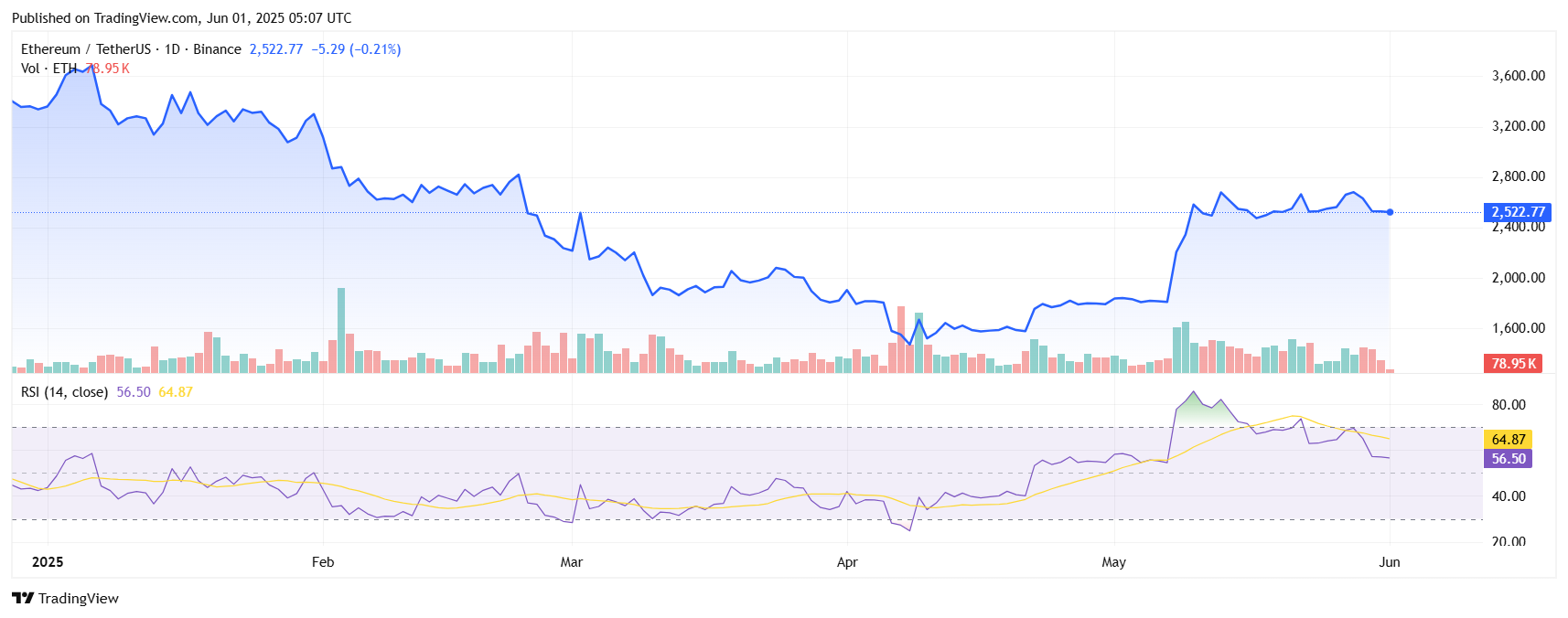Click the purple 56.50 RSI axis tag

point(1508,459)
